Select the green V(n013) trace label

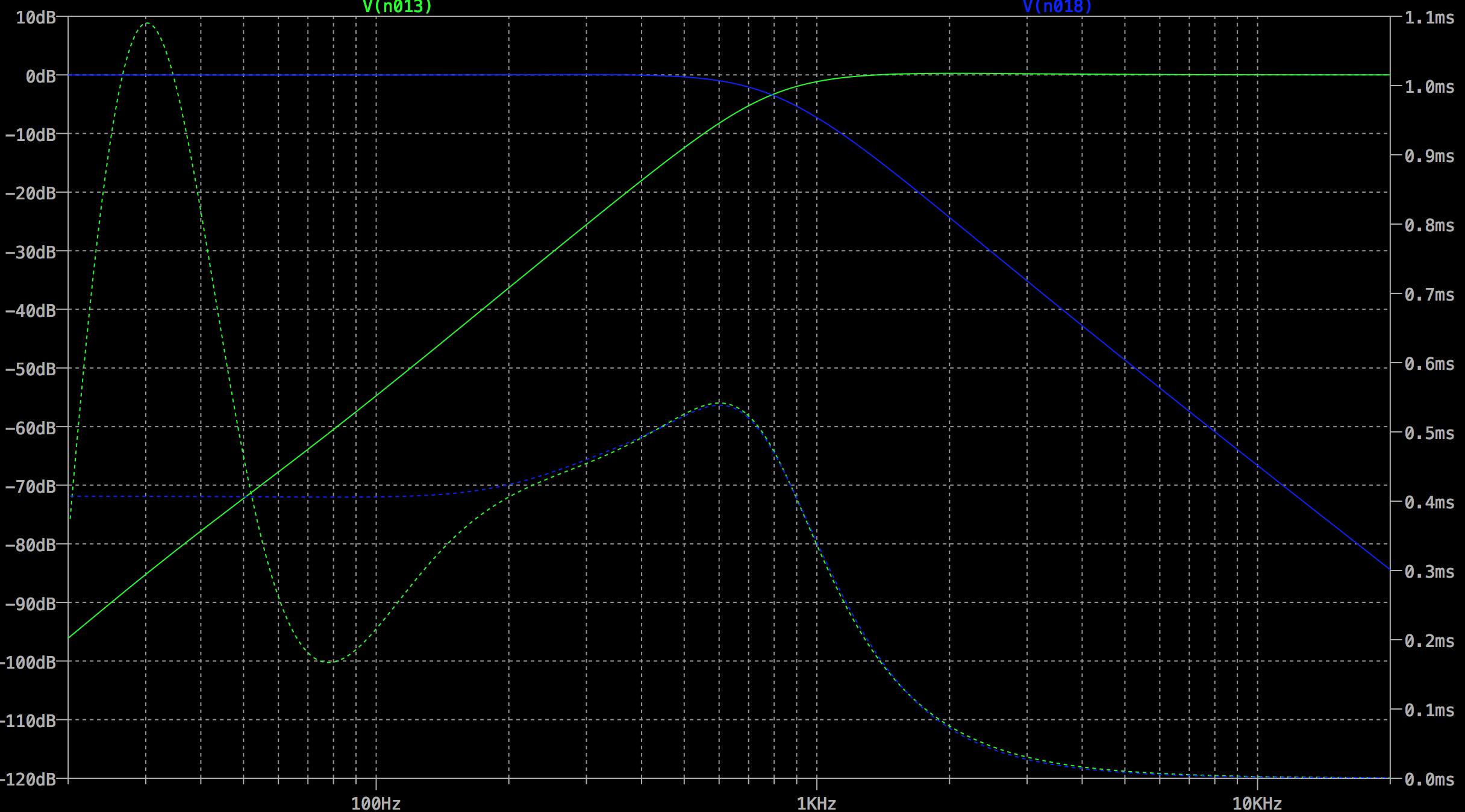point(397,7)
